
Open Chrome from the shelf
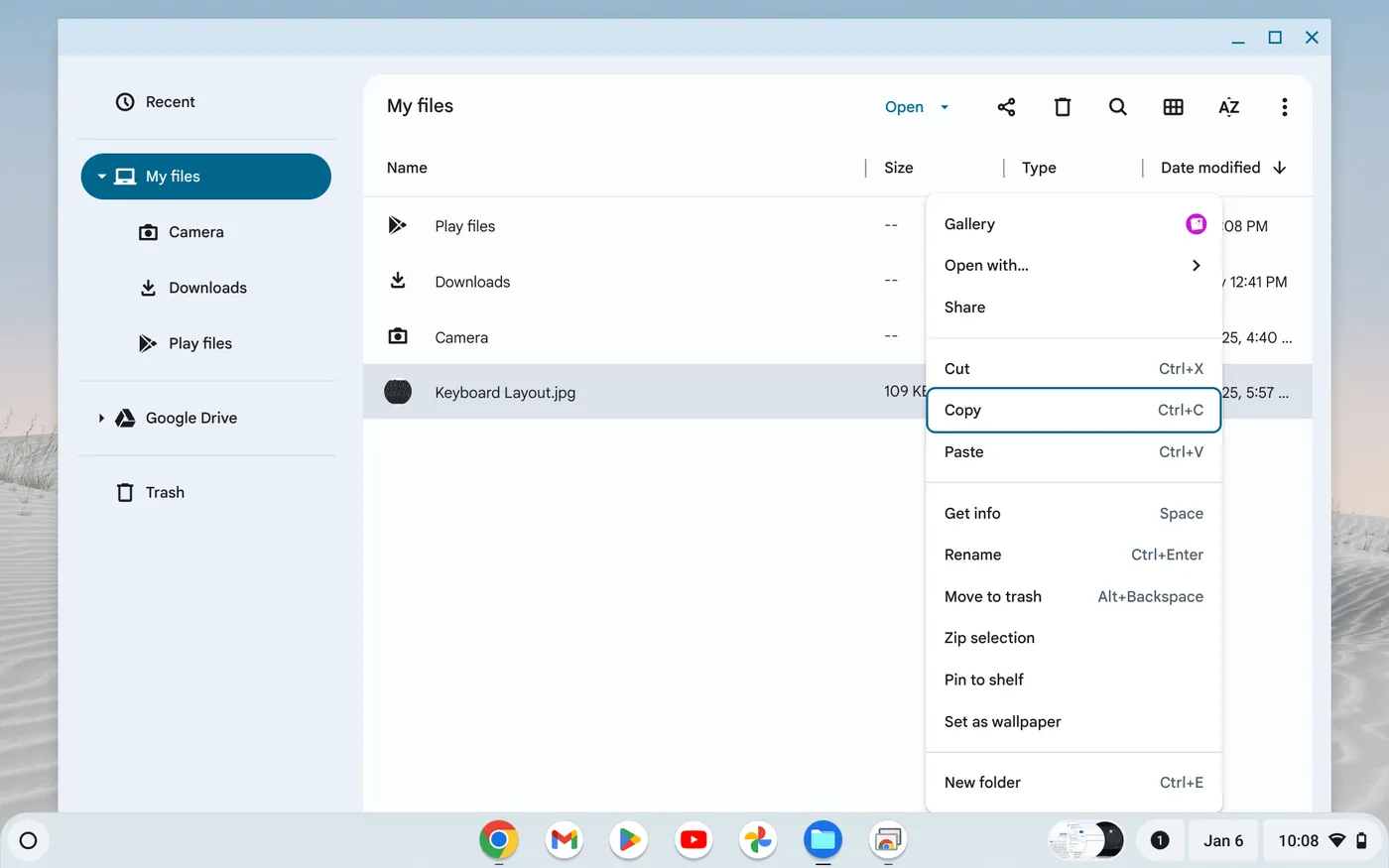pyautogui.click(x=499, y=840)
